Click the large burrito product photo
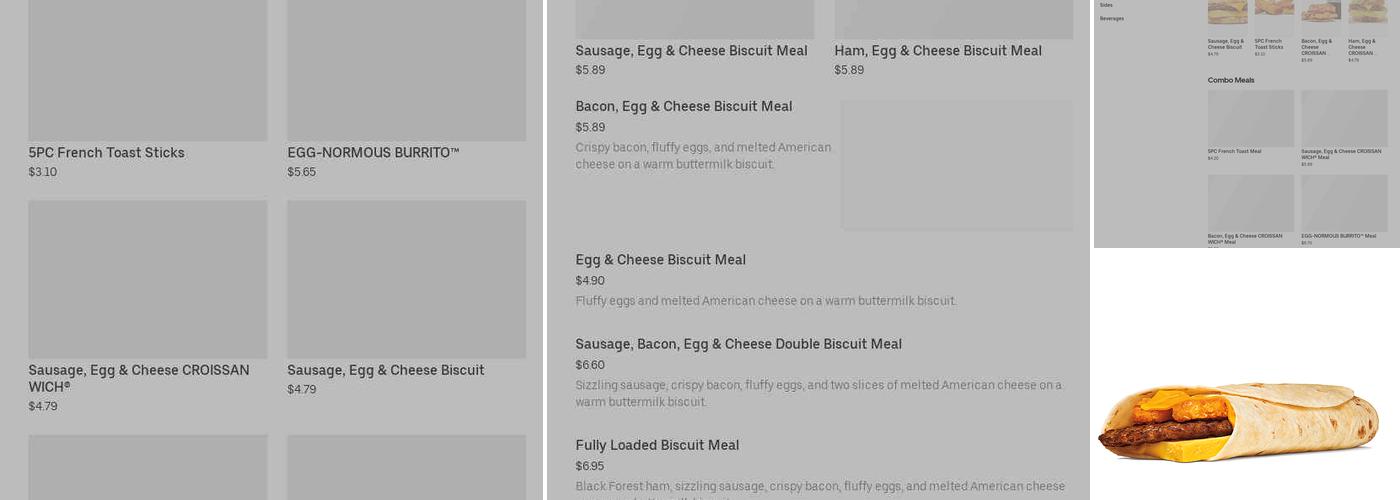 (1238, 422)
